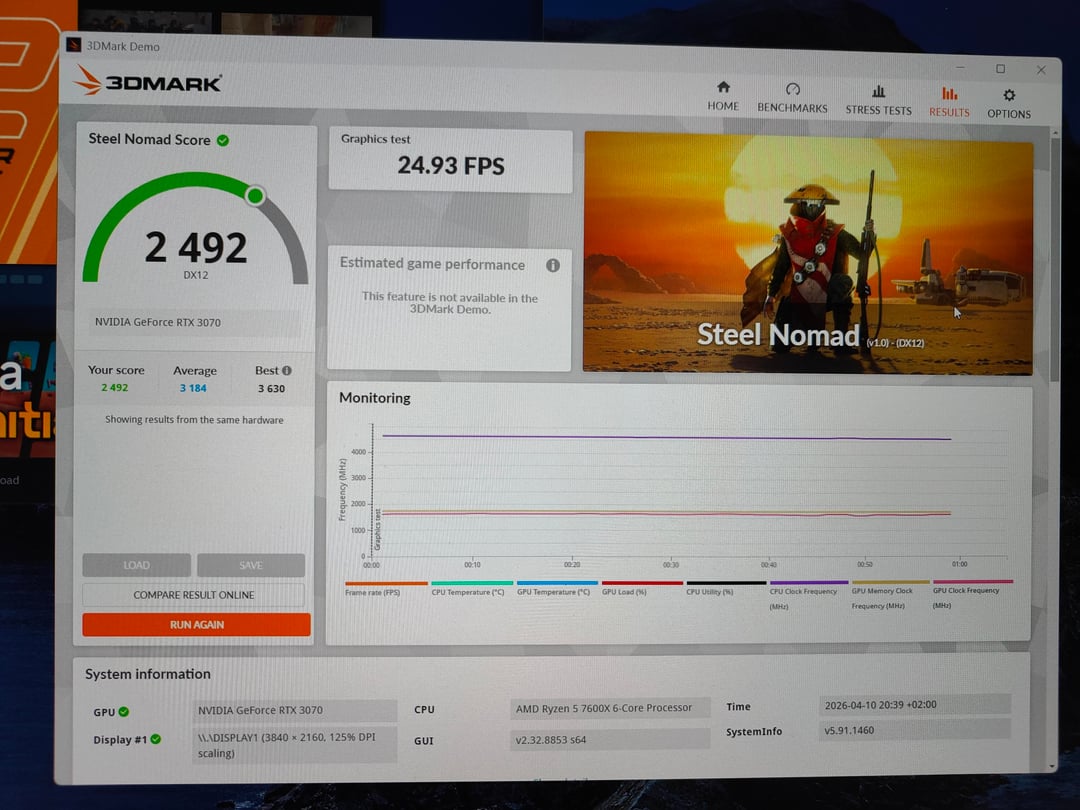Click info icon beside Estimated game performance
This screenshot has height=810, width=1080.
coord(553,265)
